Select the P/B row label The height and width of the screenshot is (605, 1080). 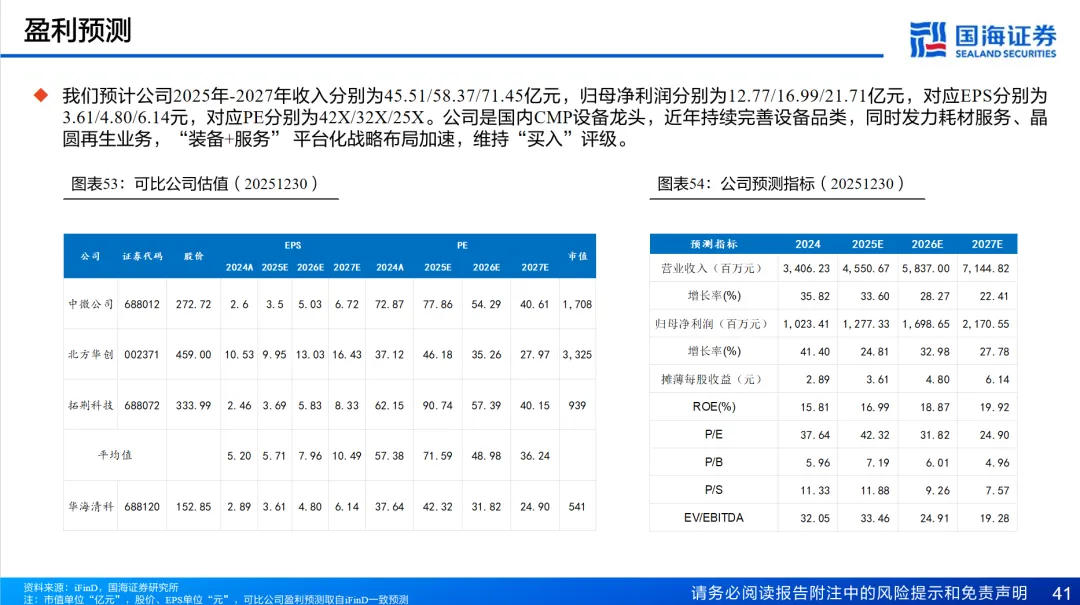pos(714,462)
